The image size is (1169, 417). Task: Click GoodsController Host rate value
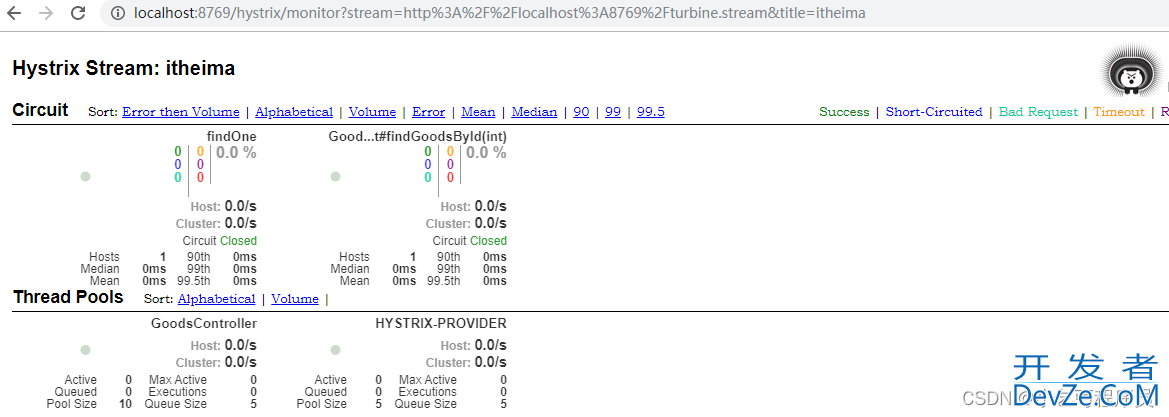coord(241,345)
